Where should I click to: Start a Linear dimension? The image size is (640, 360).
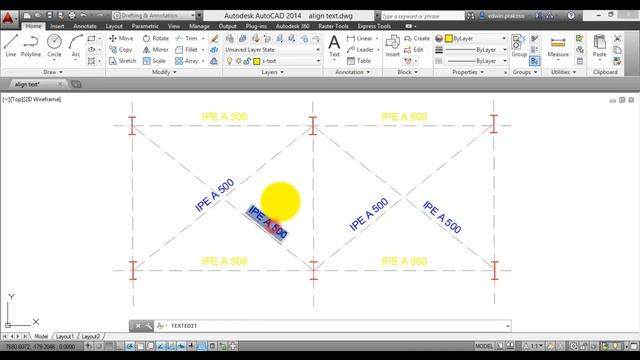[x=360, y=38]
